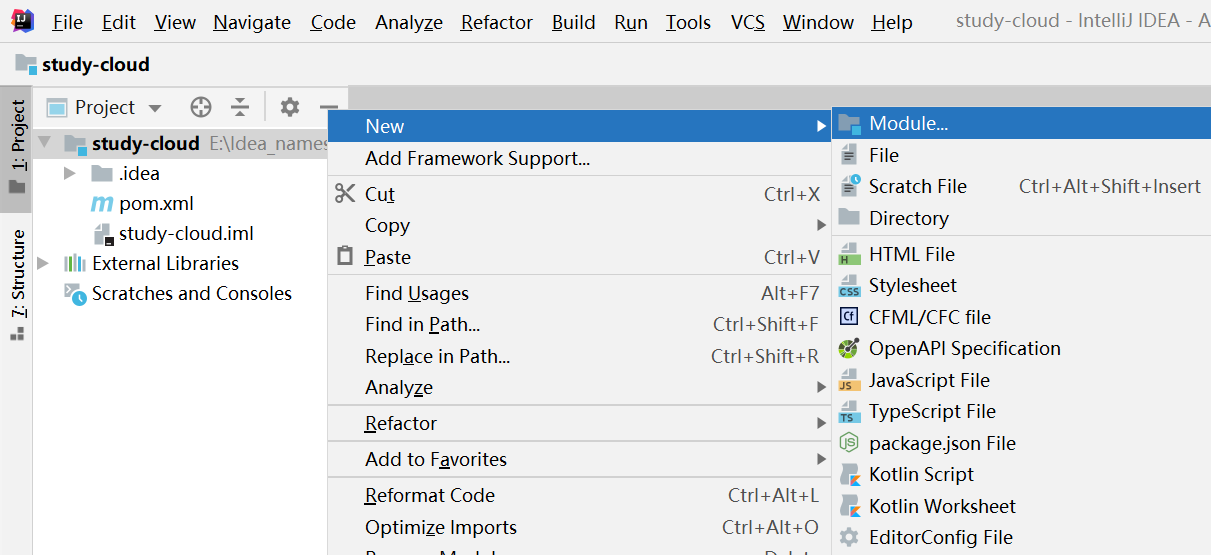Expand the .idea folder

point(69,174)
